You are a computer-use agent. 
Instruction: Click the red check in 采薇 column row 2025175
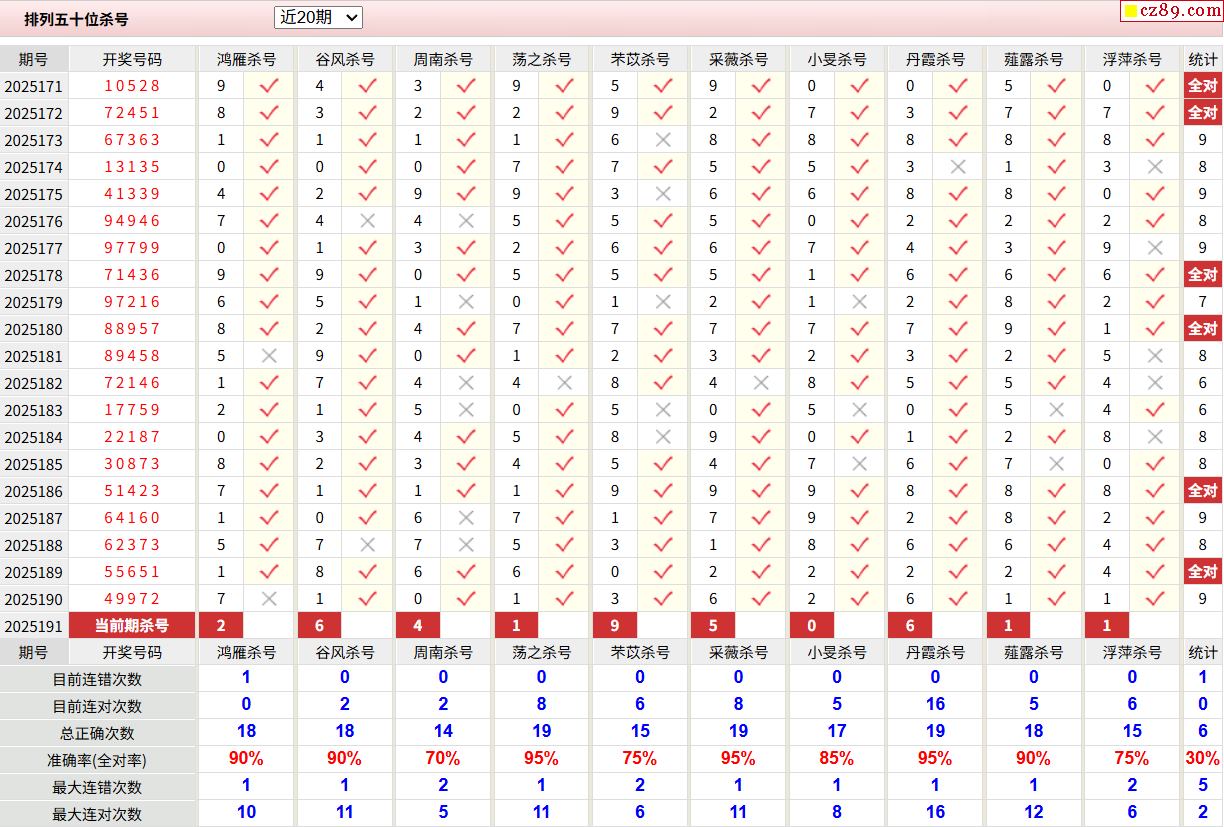click(x=761, y=194)
